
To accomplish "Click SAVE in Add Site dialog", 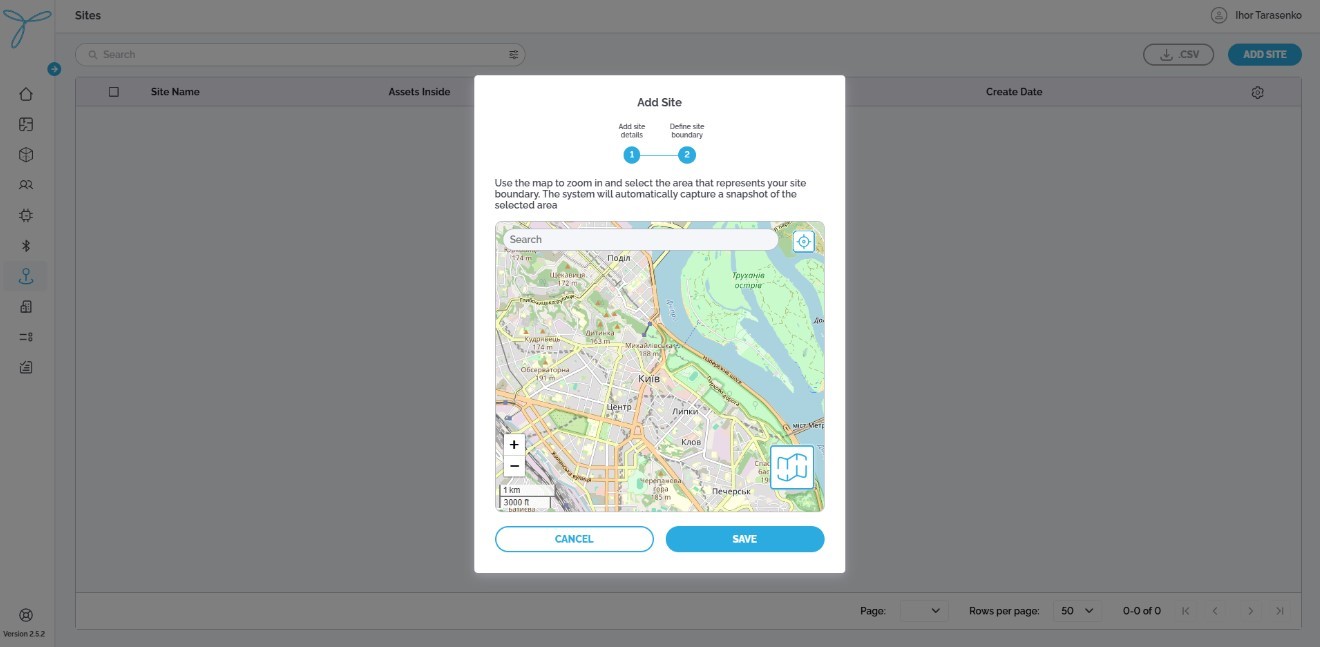I will coord(745,539).
